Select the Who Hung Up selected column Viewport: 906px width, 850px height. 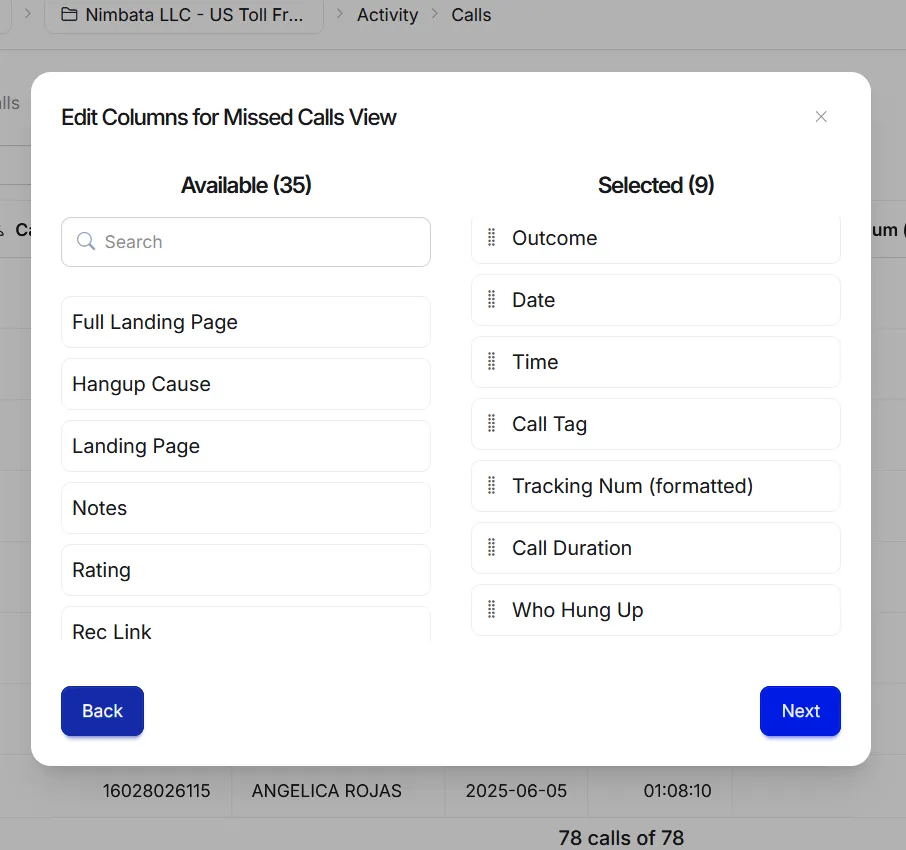pos(656,610)
